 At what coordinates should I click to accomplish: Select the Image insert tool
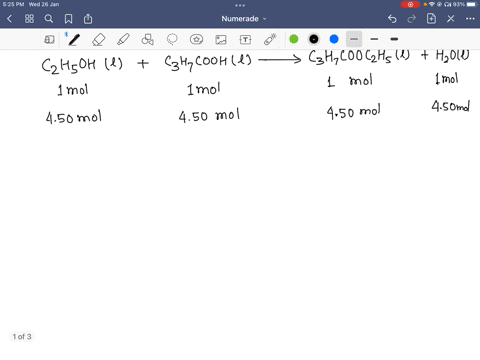(x=221, y=39)
